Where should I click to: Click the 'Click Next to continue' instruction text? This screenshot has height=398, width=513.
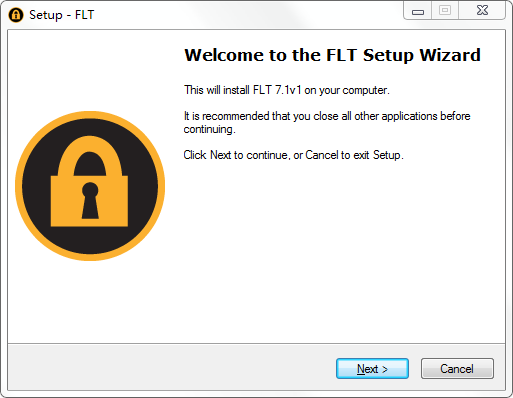(x=293, y=155)
